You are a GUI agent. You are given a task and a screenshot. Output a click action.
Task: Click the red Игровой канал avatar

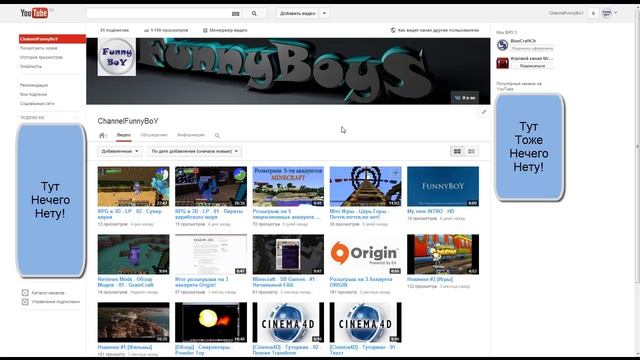502,62
